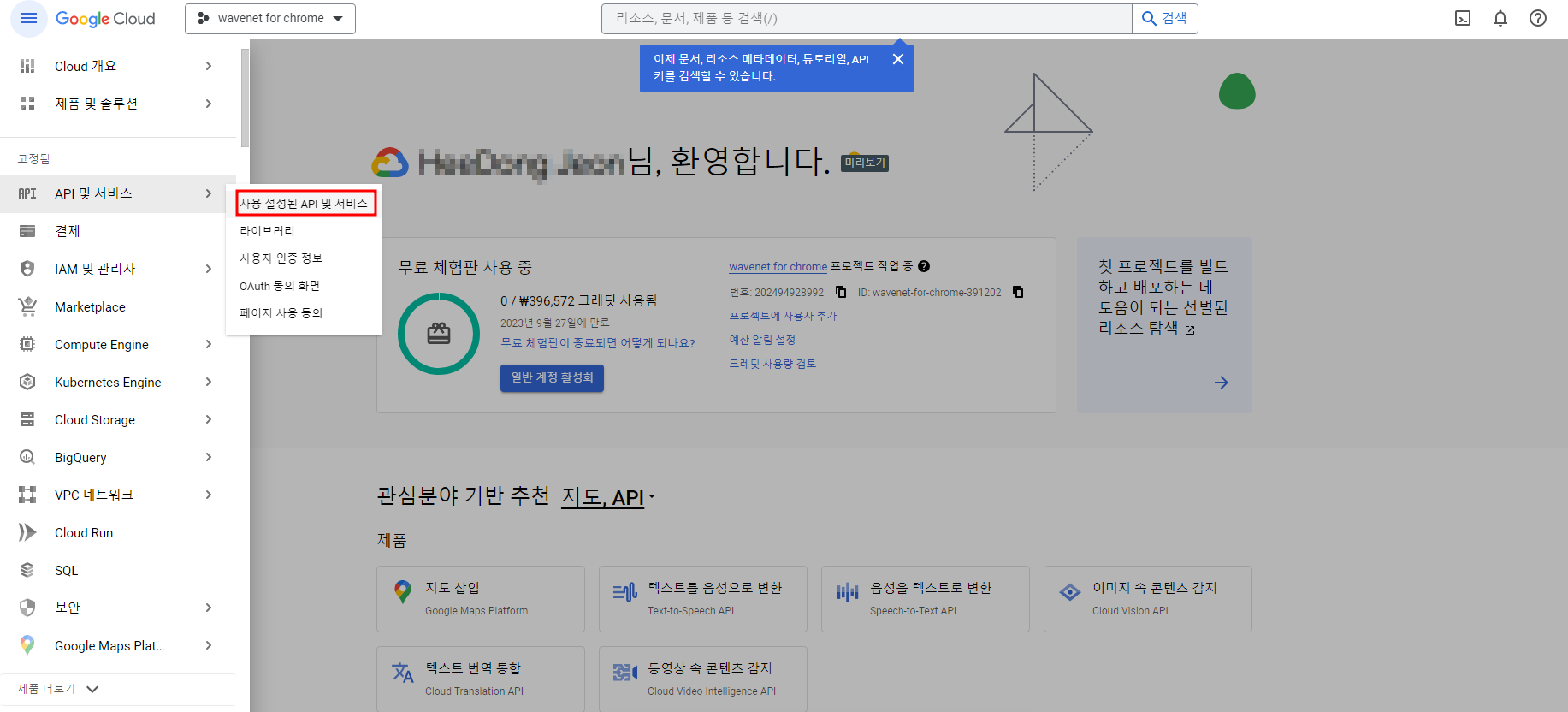Viewport: 1568px width, 712px height.
Task: Click the sidebar vertical scrollbar
Action: tap(245, 98)
